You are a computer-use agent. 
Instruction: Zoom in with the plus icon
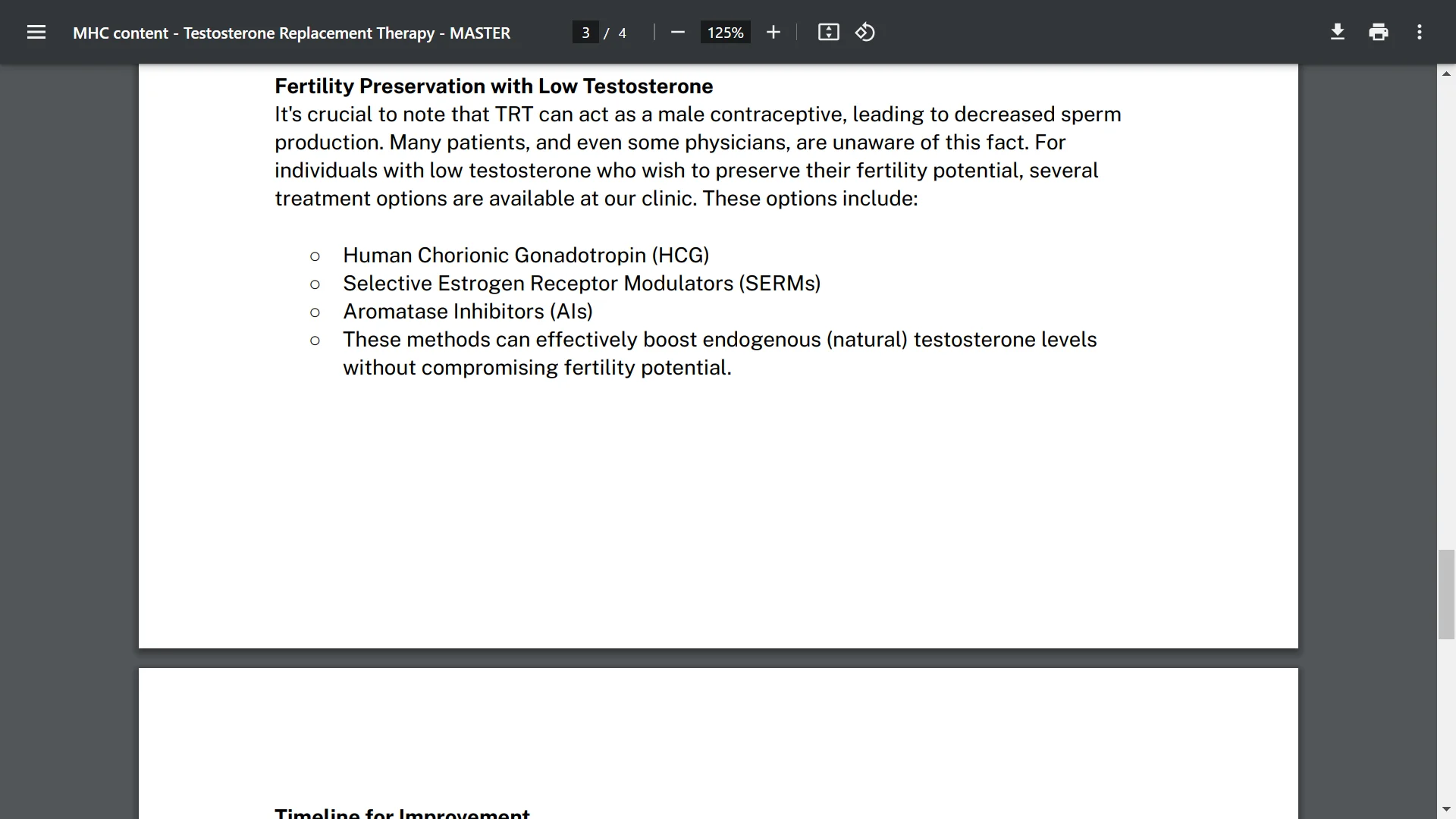point(773,33)
